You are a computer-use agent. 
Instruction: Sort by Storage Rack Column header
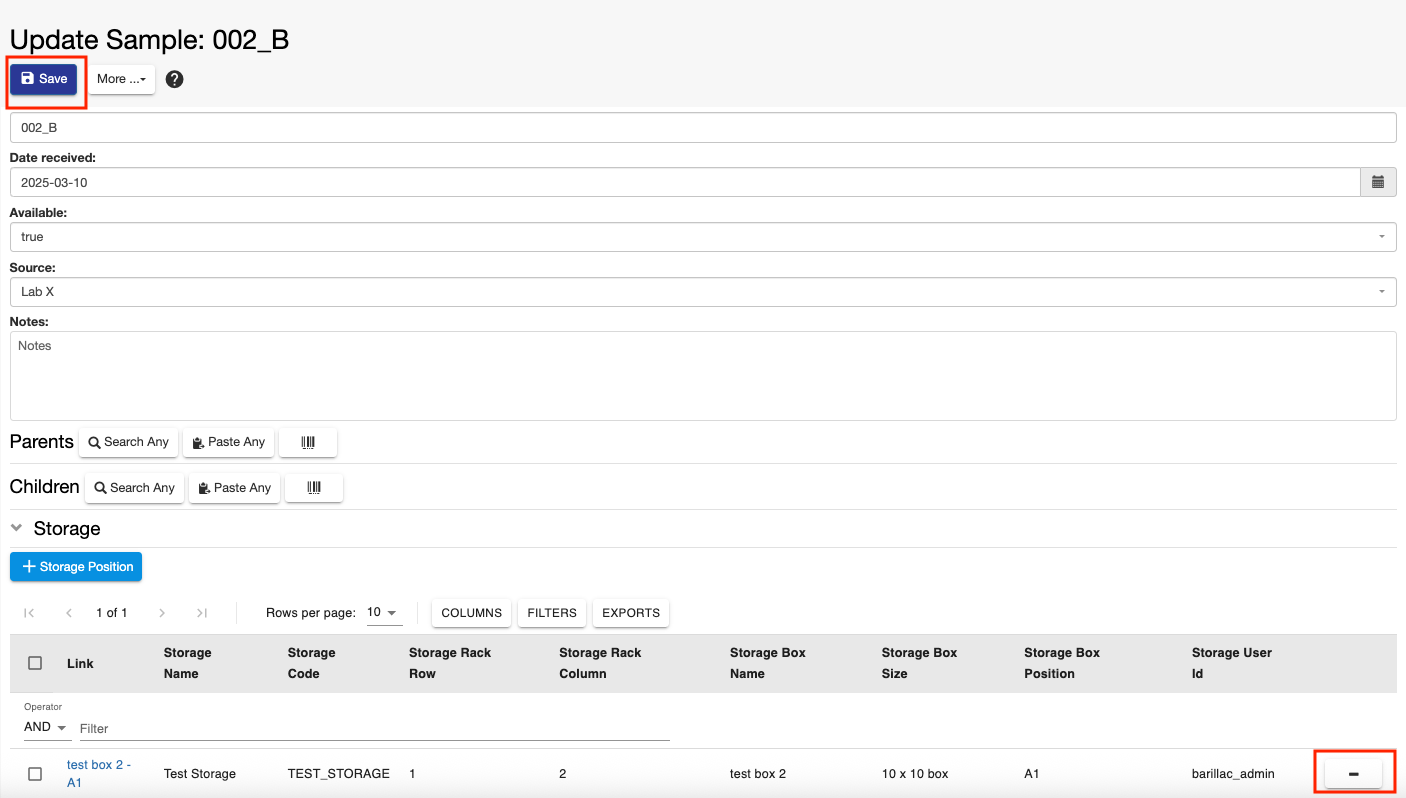(x=600, y=663)
